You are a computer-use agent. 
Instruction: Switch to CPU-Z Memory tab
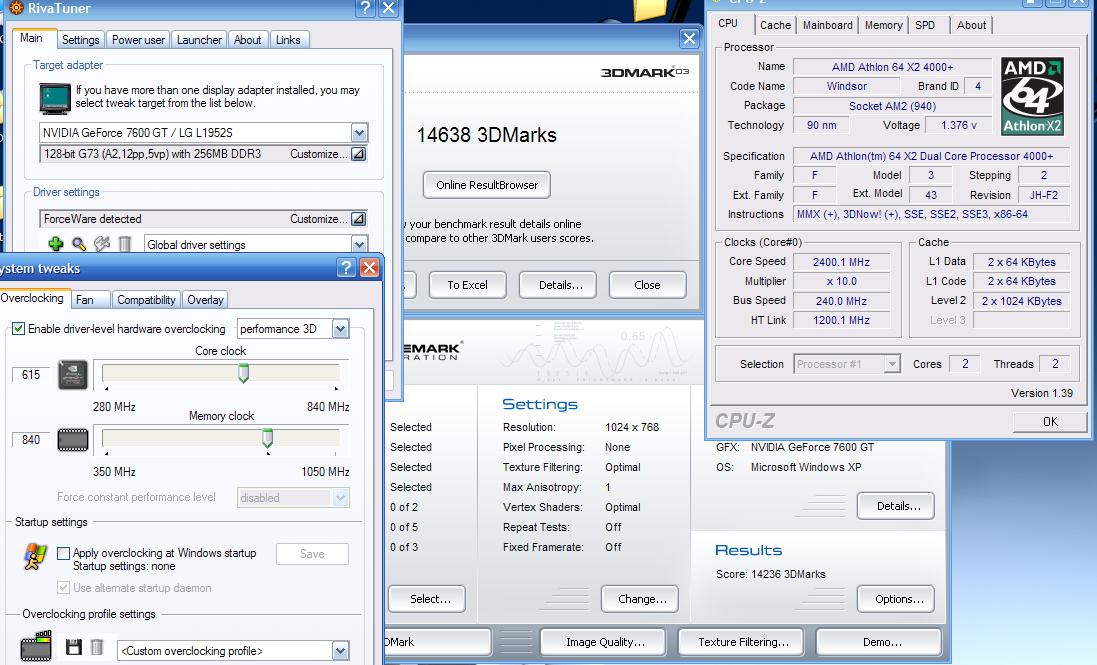coord(884,25)
